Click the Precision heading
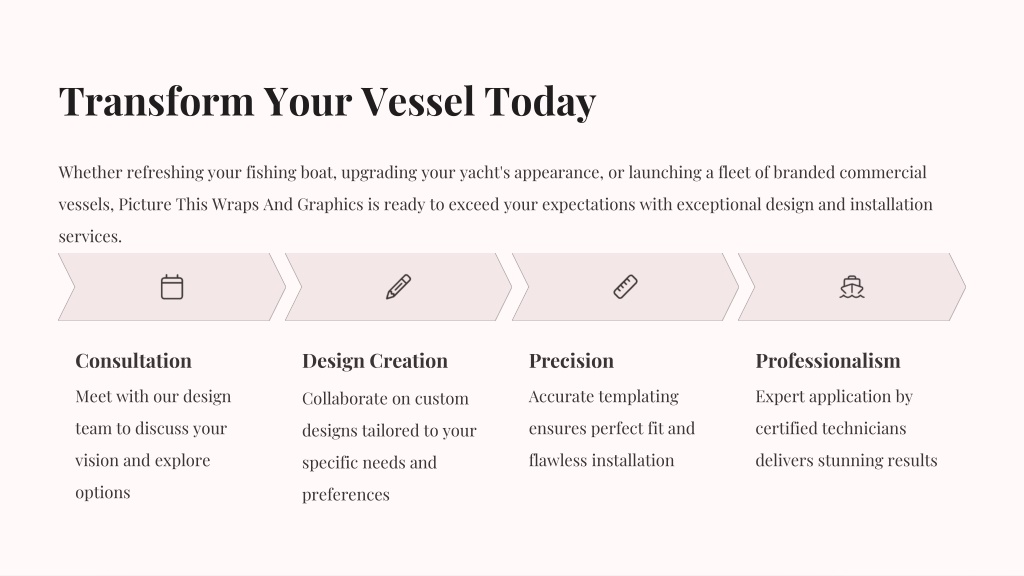The height and width of the screenshot is (576, 1024). pos(571,360)
